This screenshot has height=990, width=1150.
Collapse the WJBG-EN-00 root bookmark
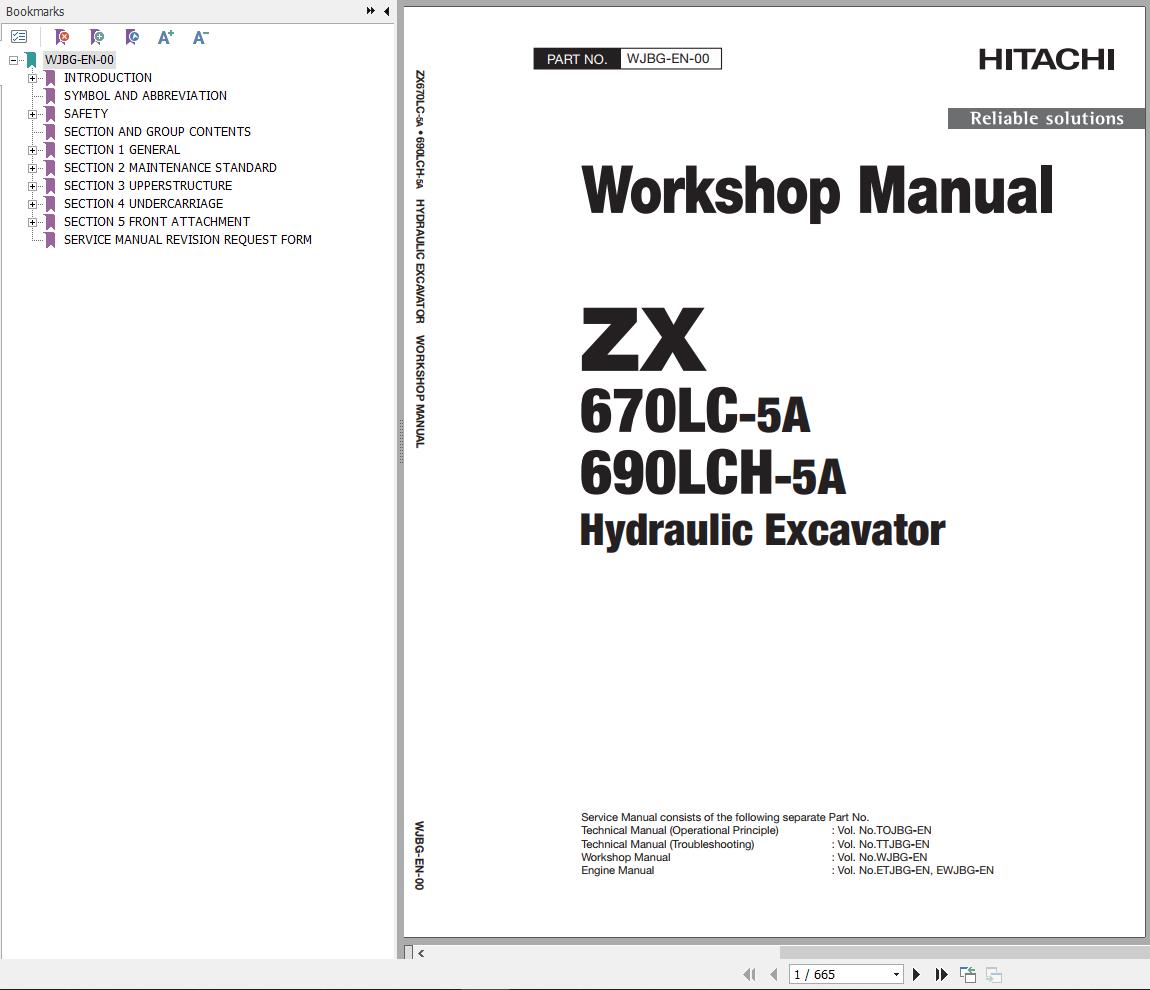click(x=13, y=60)
